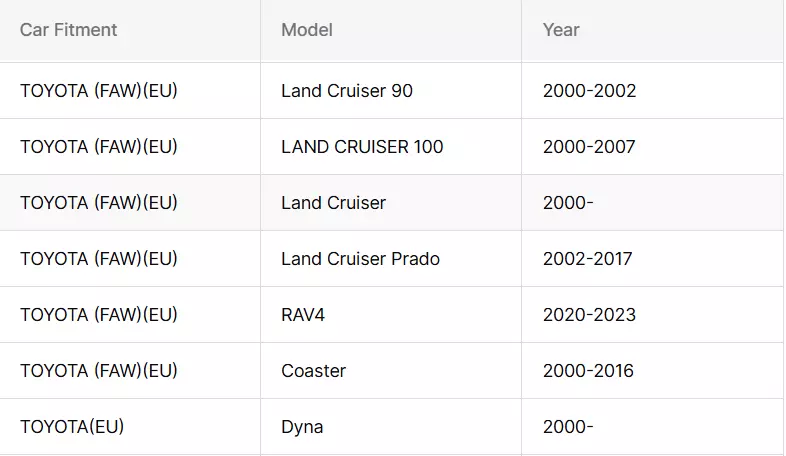Select the 2002-2017 year cell
786x456 pixels.
coord(652,259)
